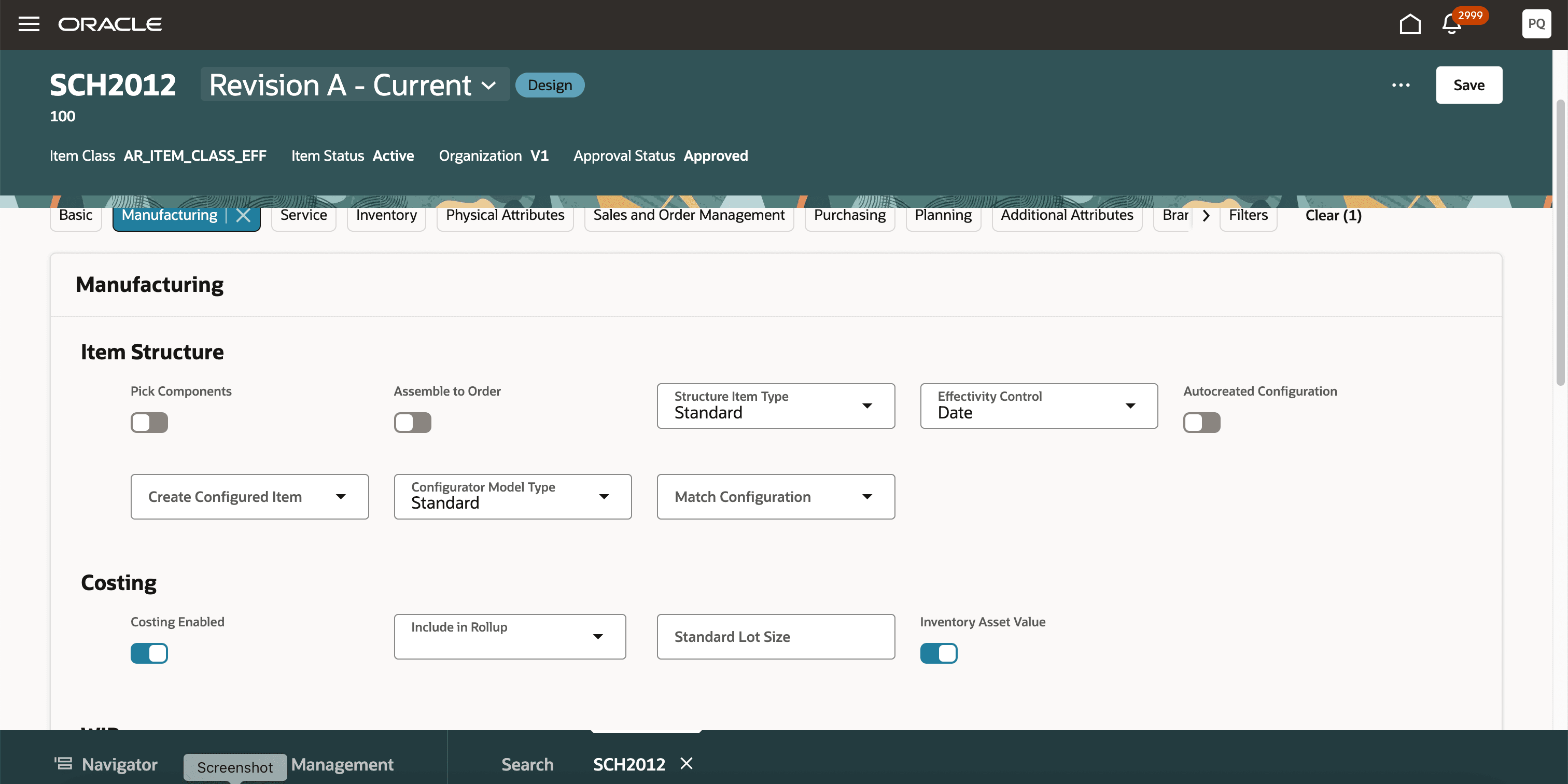Open the three-dots more actions menu
This screenshot has width=1568, height=784.
(1401, 85)
